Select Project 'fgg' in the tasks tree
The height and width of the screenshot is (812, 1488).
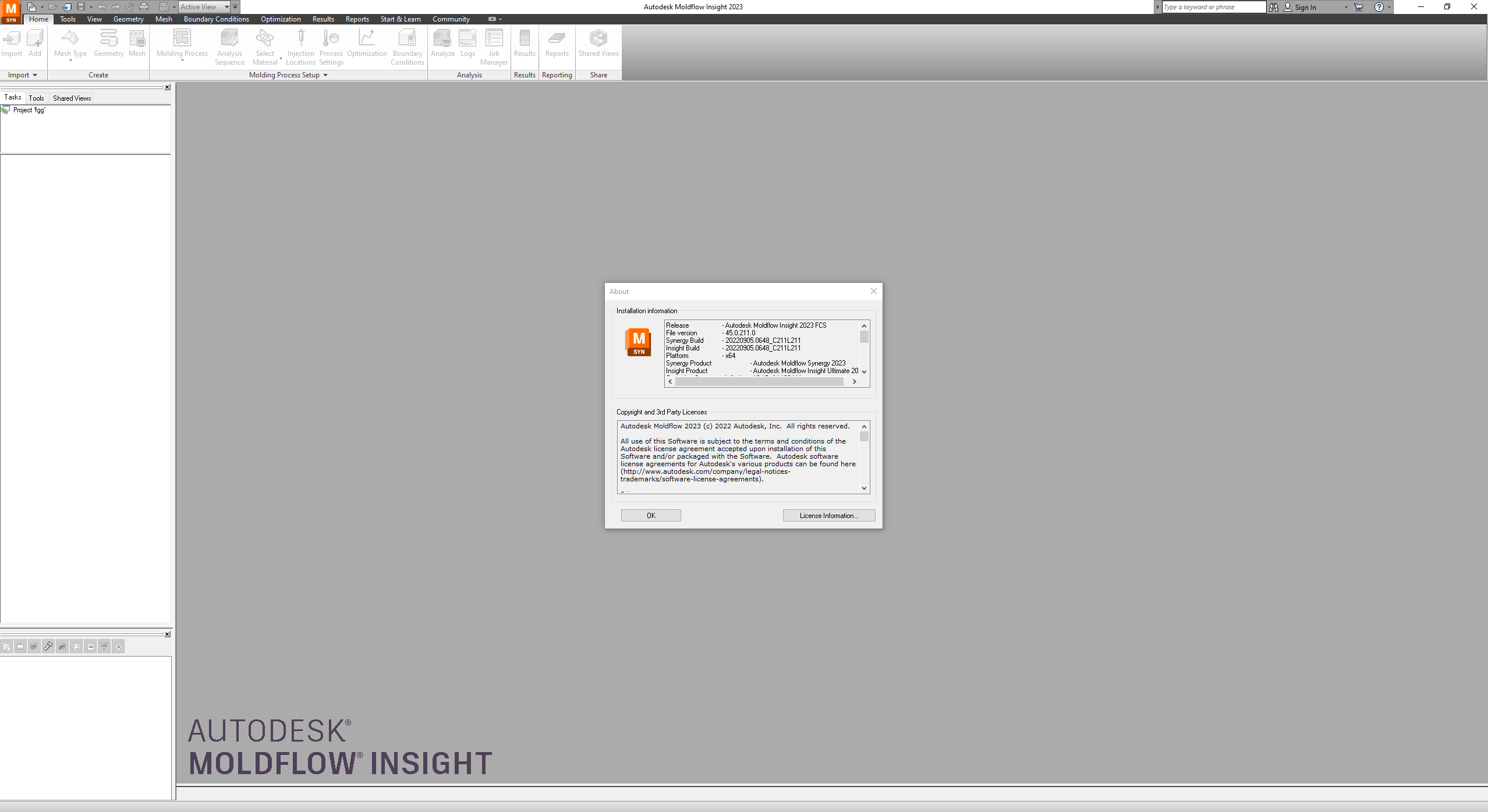[x=29, y=110]
